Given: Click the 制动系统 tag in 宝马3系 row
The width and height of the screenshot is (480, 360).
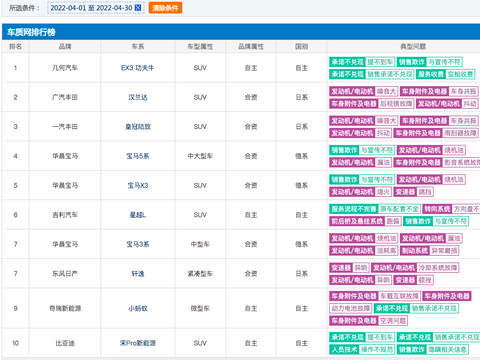Looking at the screenshot, I should [415, 251].
